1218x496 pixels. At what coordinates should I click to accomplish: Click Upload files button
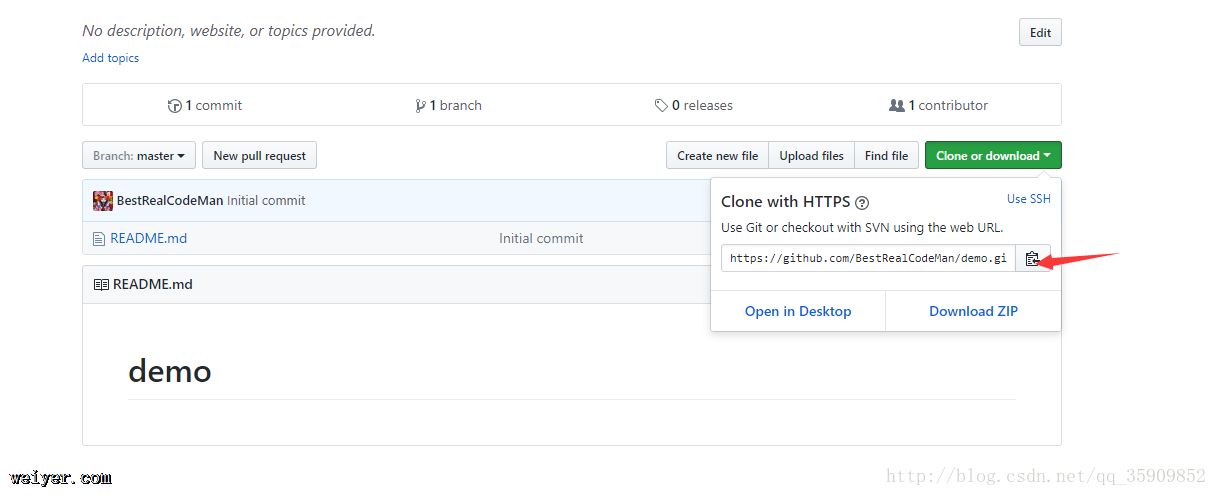coord(811,156)
